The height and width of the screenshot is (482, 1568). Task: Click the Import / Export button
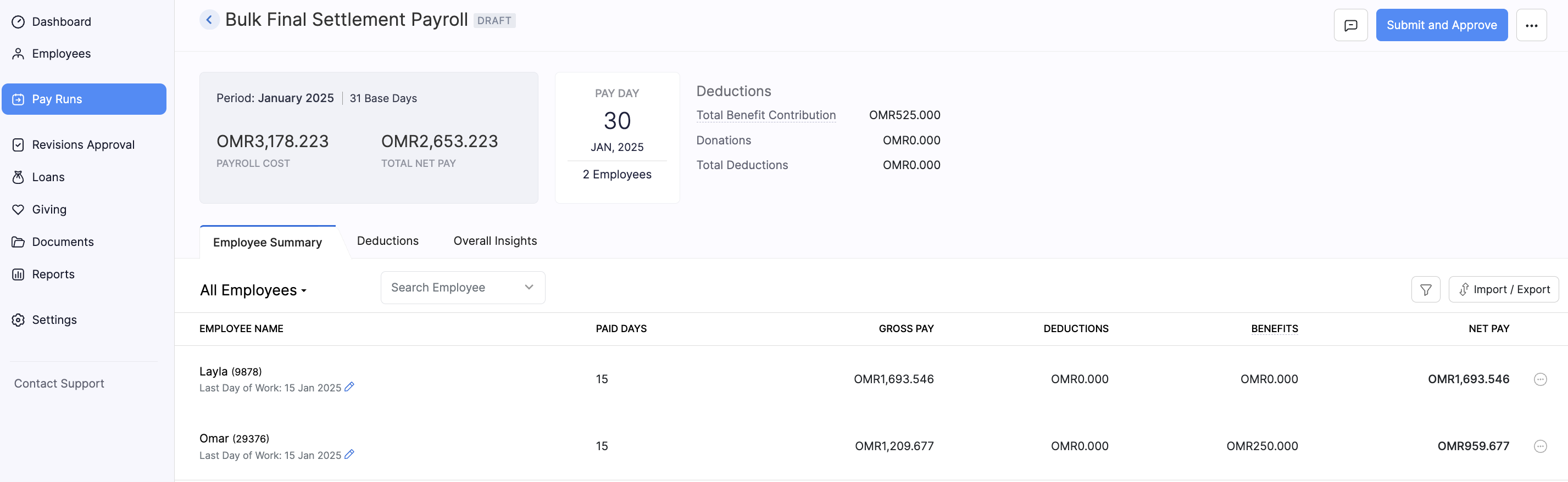[1503, 290]
